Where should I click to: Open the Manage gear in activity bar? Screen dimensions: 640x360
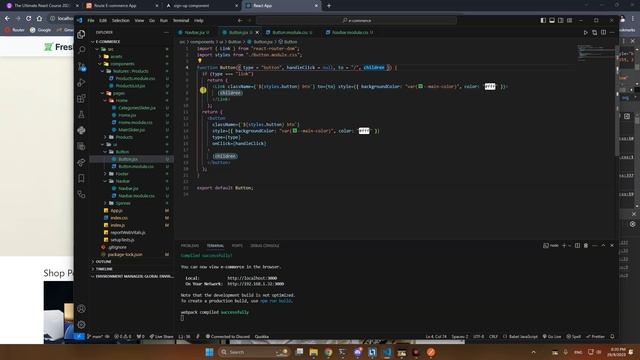click(81, 324)
